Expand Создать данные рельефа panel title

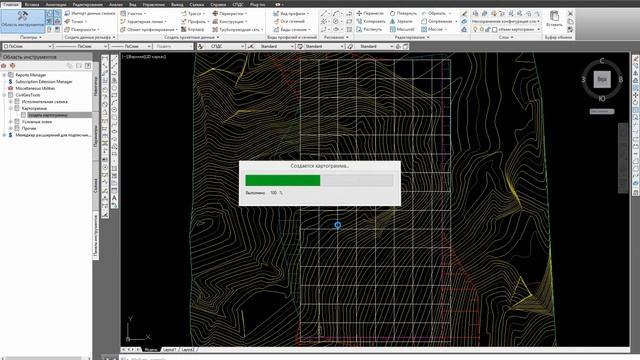[90, 37]
